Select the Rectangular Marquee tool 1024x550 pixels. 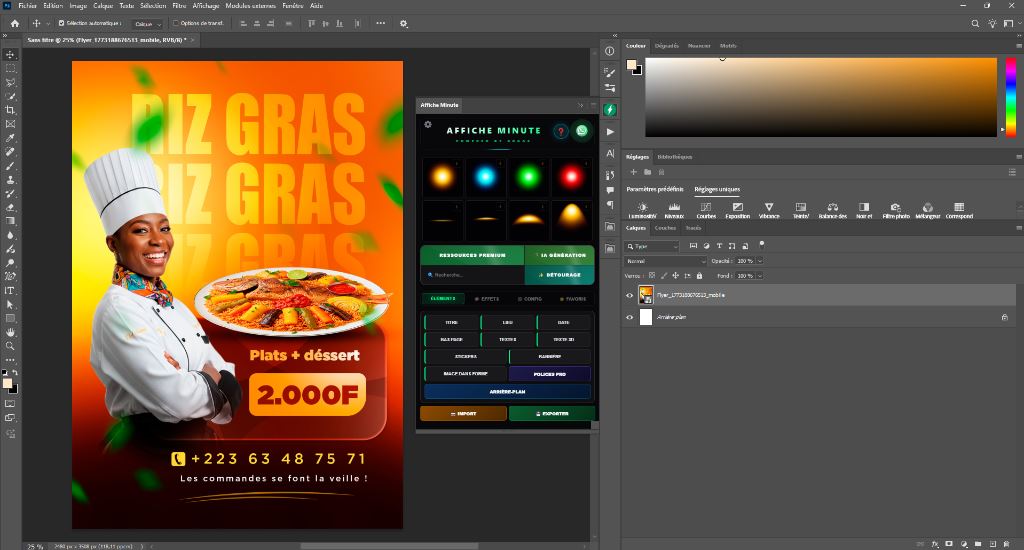10,69
